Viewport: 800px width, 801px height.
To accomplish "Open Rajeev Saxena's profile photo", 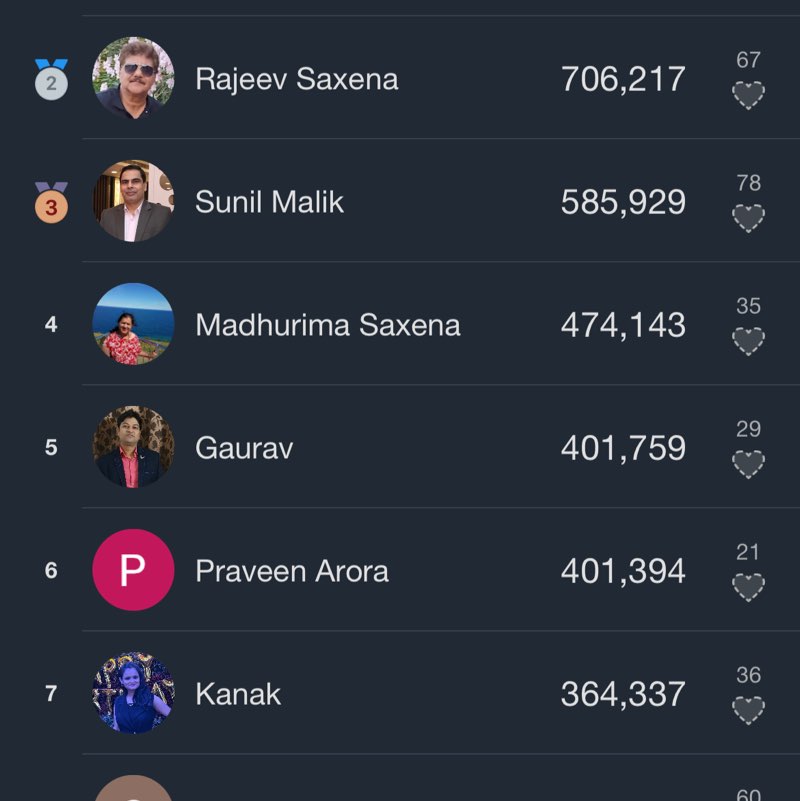I will coord(133,78).
